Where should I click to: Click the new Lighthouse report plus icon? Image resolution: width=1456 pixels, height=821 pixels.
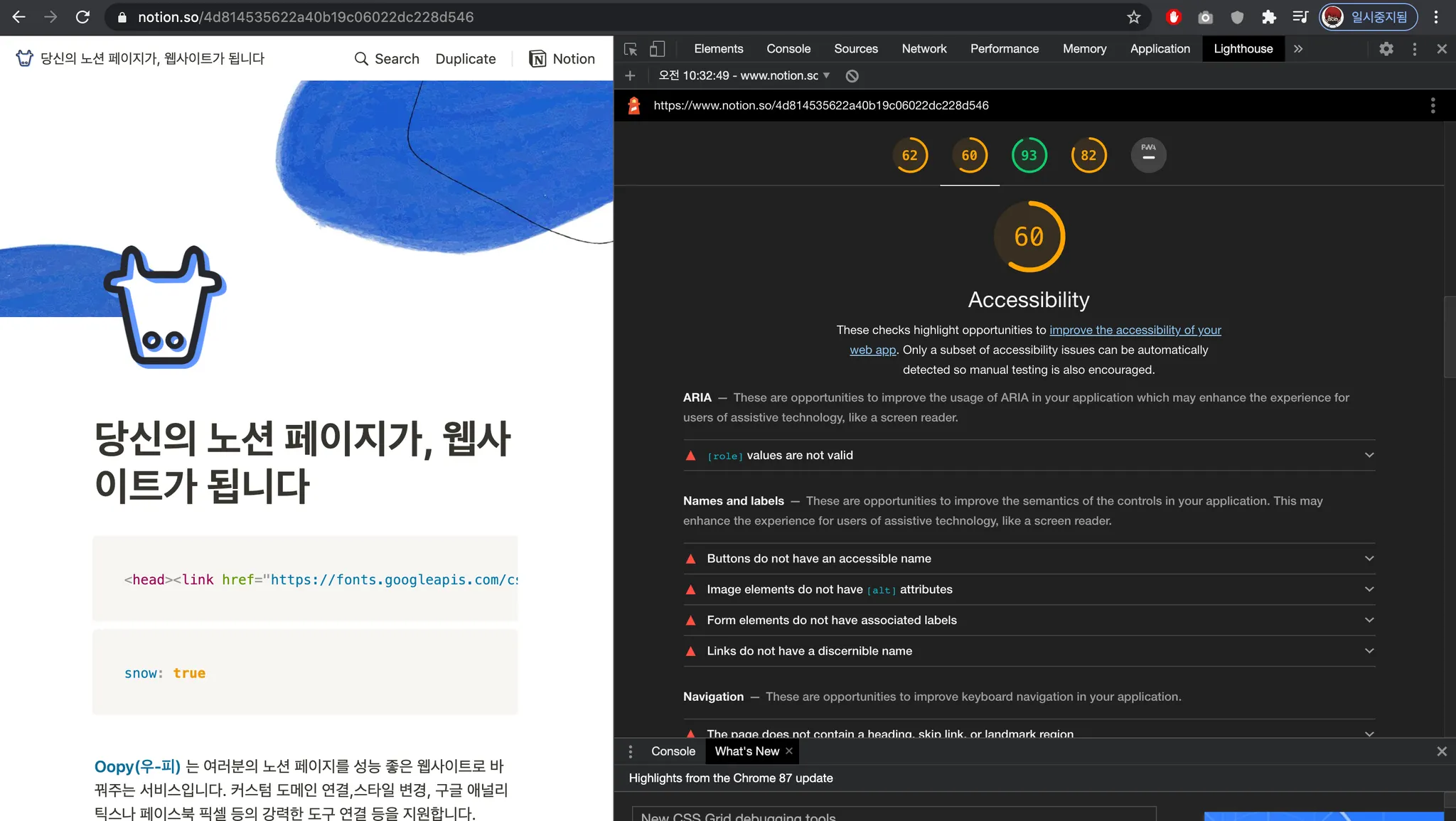630,76
